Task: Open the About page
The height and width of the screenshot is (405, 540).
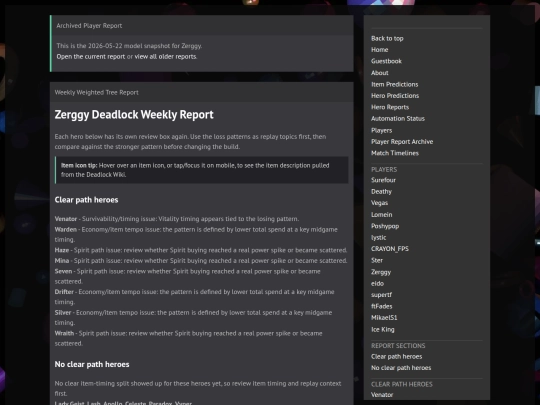Action: [380, 73]
